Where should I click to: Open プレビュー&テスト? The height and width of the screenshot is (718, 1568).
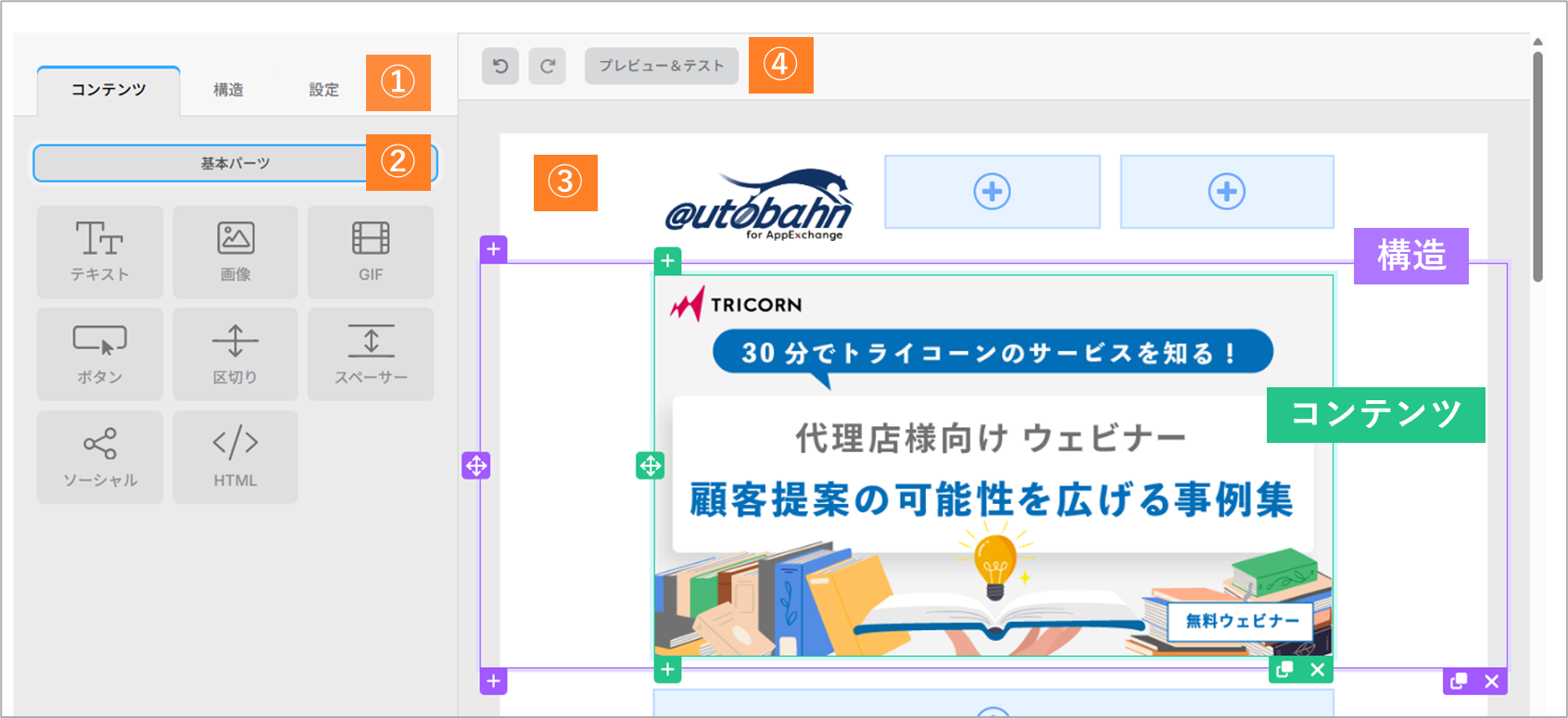[x=662, y=66]
